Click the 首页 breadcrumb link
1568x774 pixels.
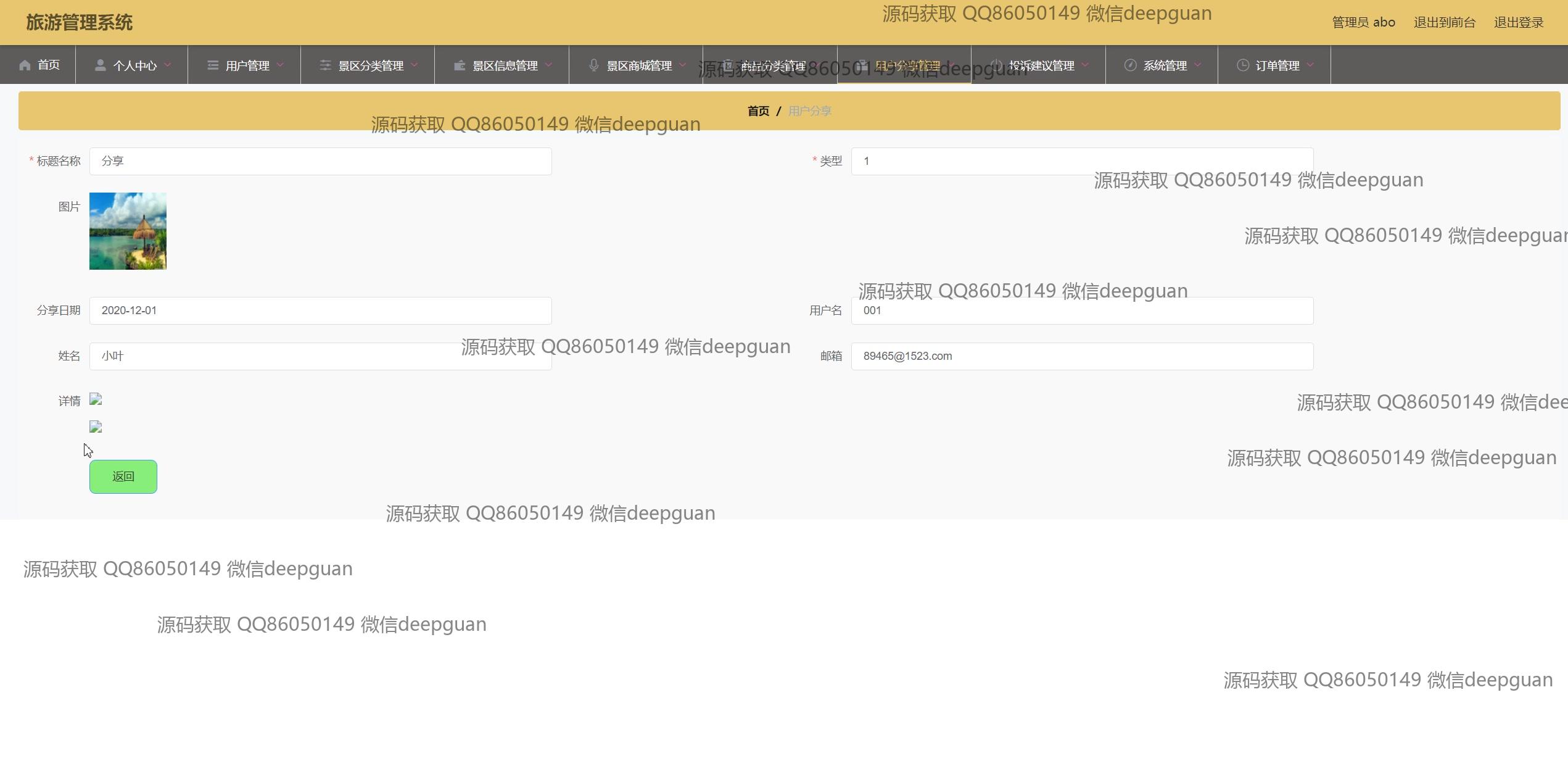pos(758,111)
